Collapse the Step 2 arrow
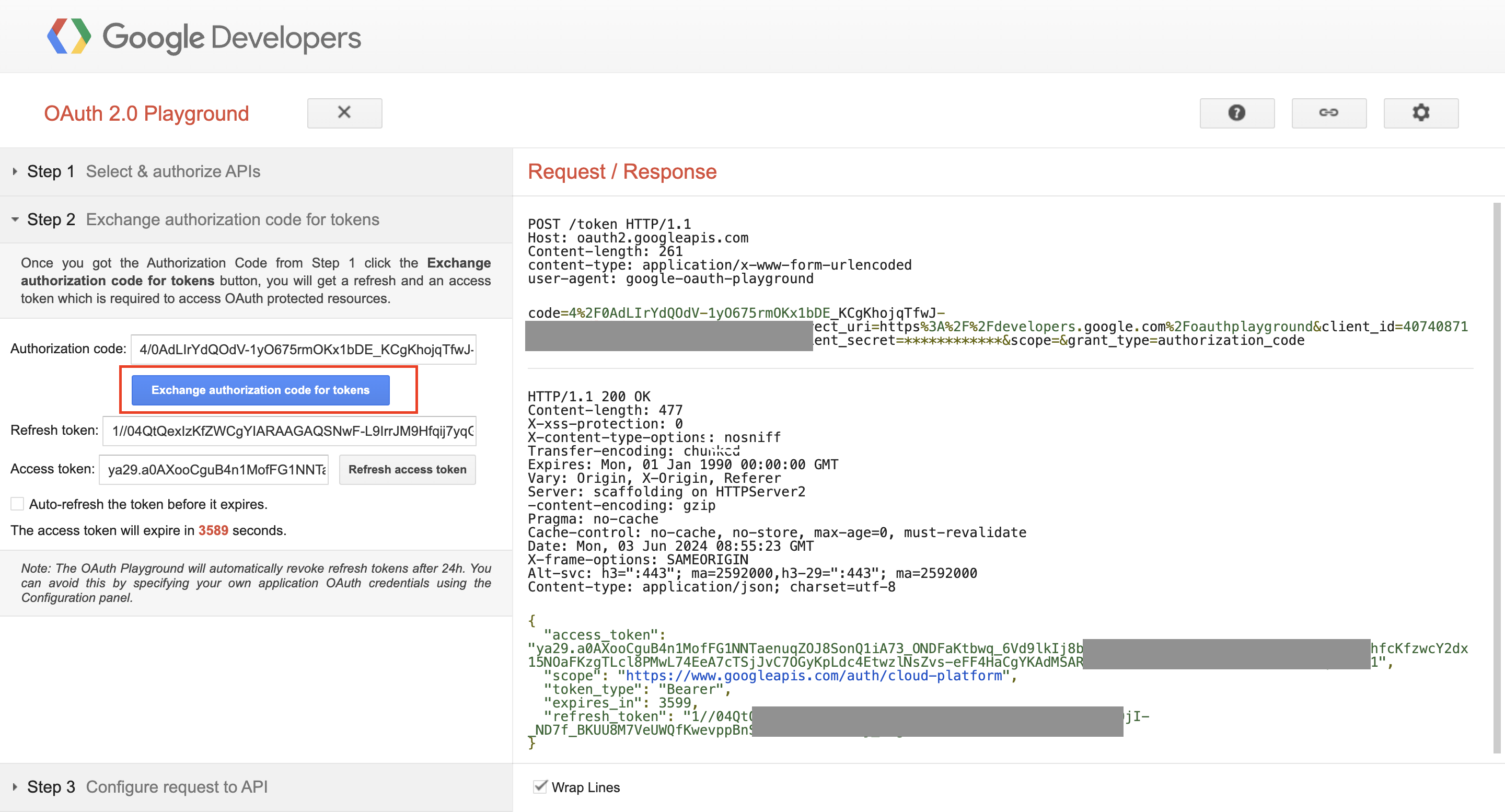Screen dimensions: 1505x812 point(15,219)
